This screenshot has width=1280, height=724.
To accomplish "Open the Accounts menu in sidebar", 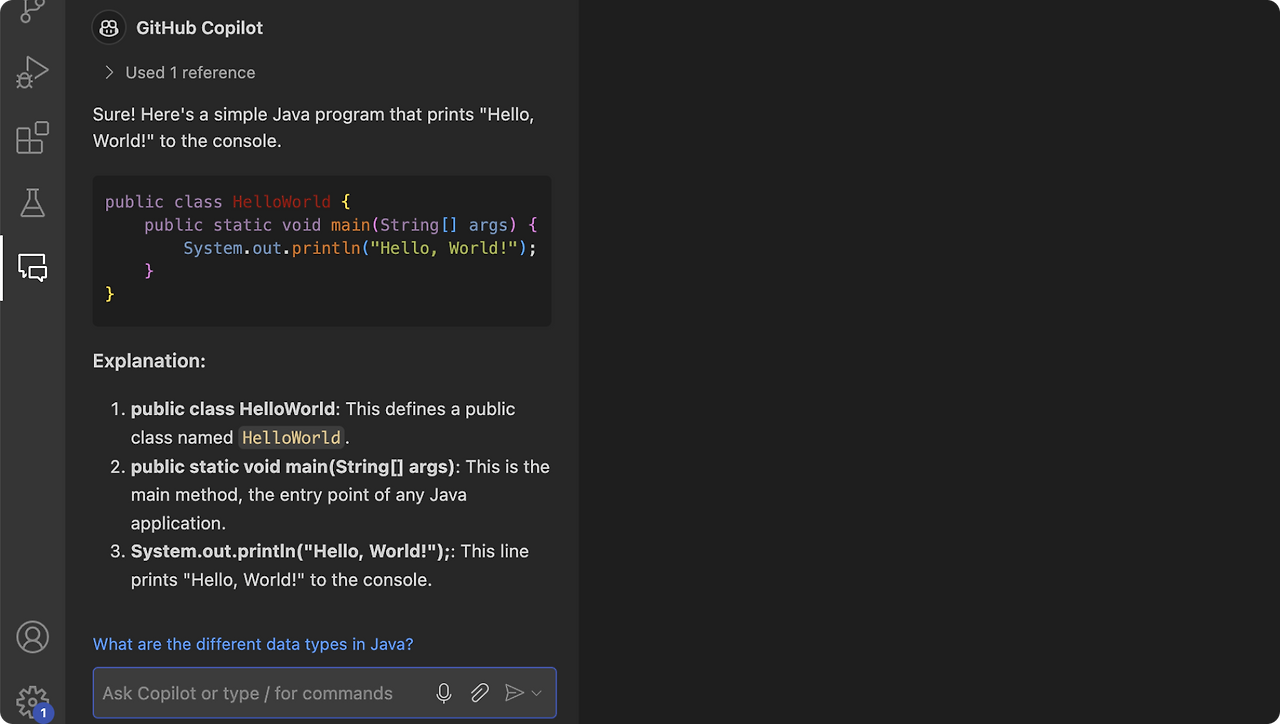I will tap(32, 636).
